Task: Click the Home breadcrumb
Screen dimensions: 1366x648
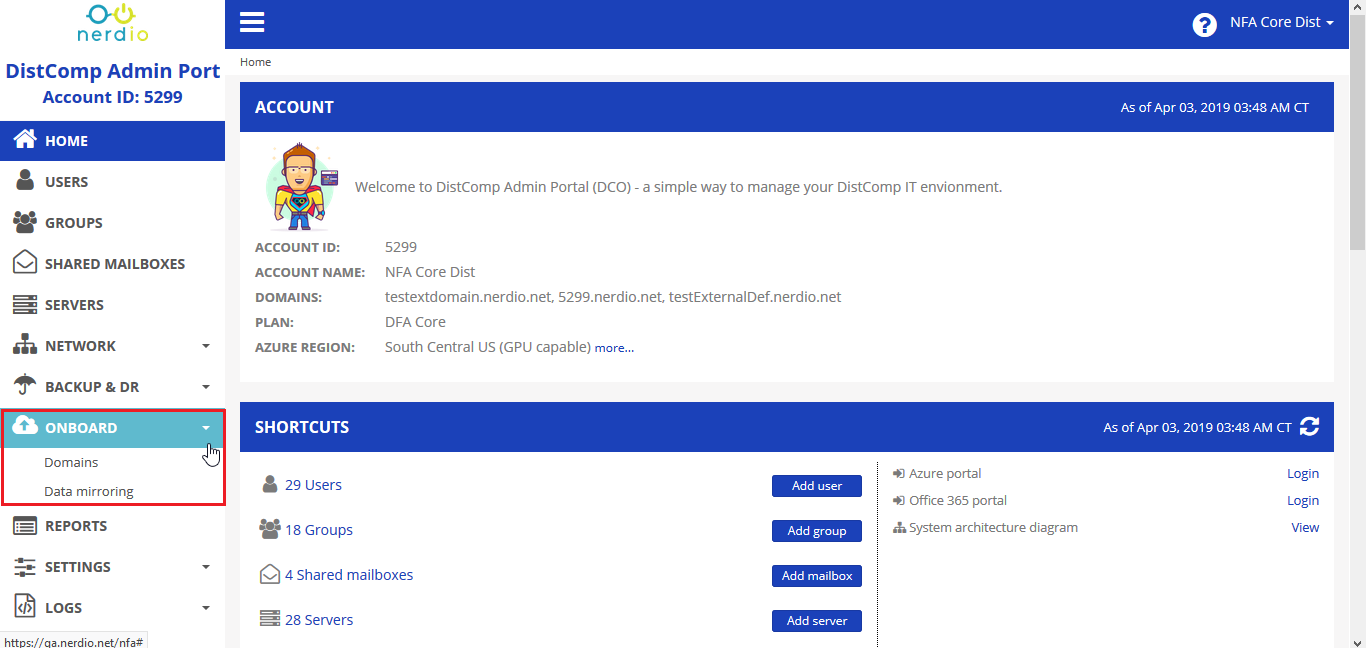Action: coord(255,62)
